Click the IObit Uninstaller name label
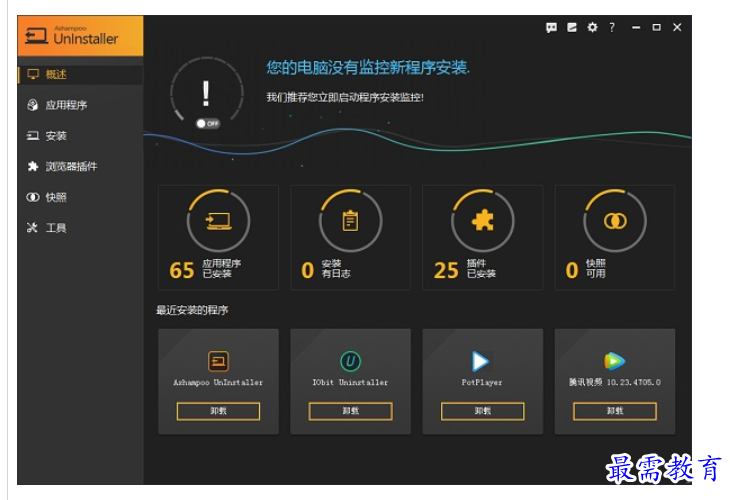Screen dimensions: 730x500 350,383
